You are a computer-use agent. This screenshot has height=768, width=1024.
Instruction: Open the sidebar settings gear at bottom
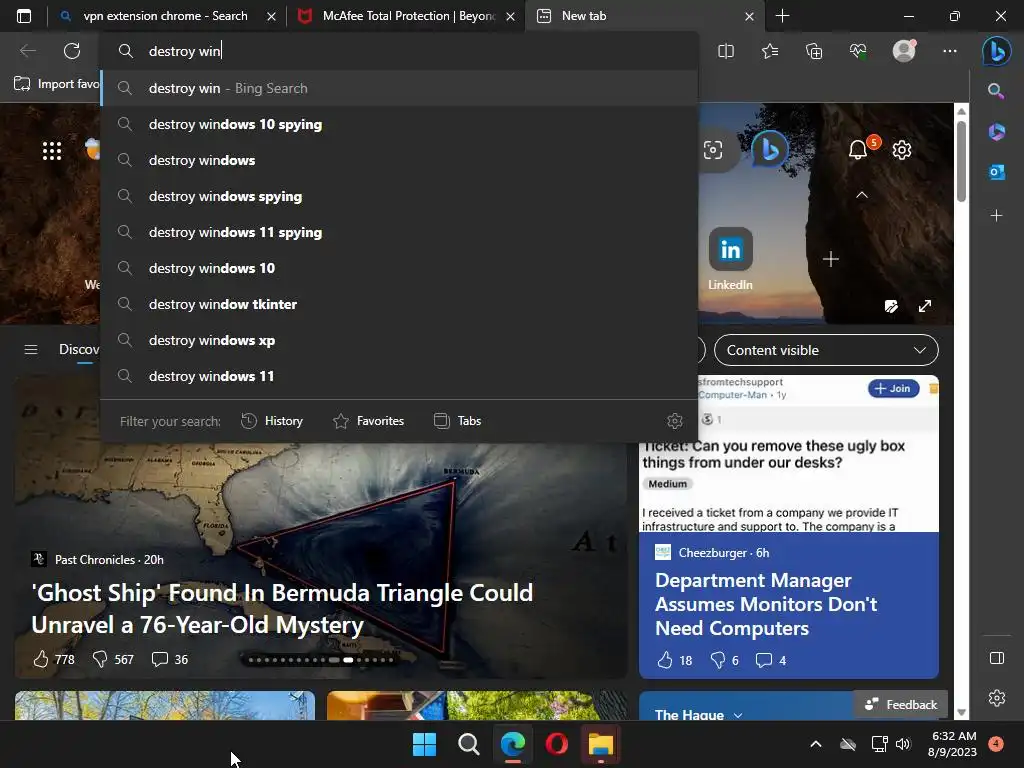tap(997, 698)
